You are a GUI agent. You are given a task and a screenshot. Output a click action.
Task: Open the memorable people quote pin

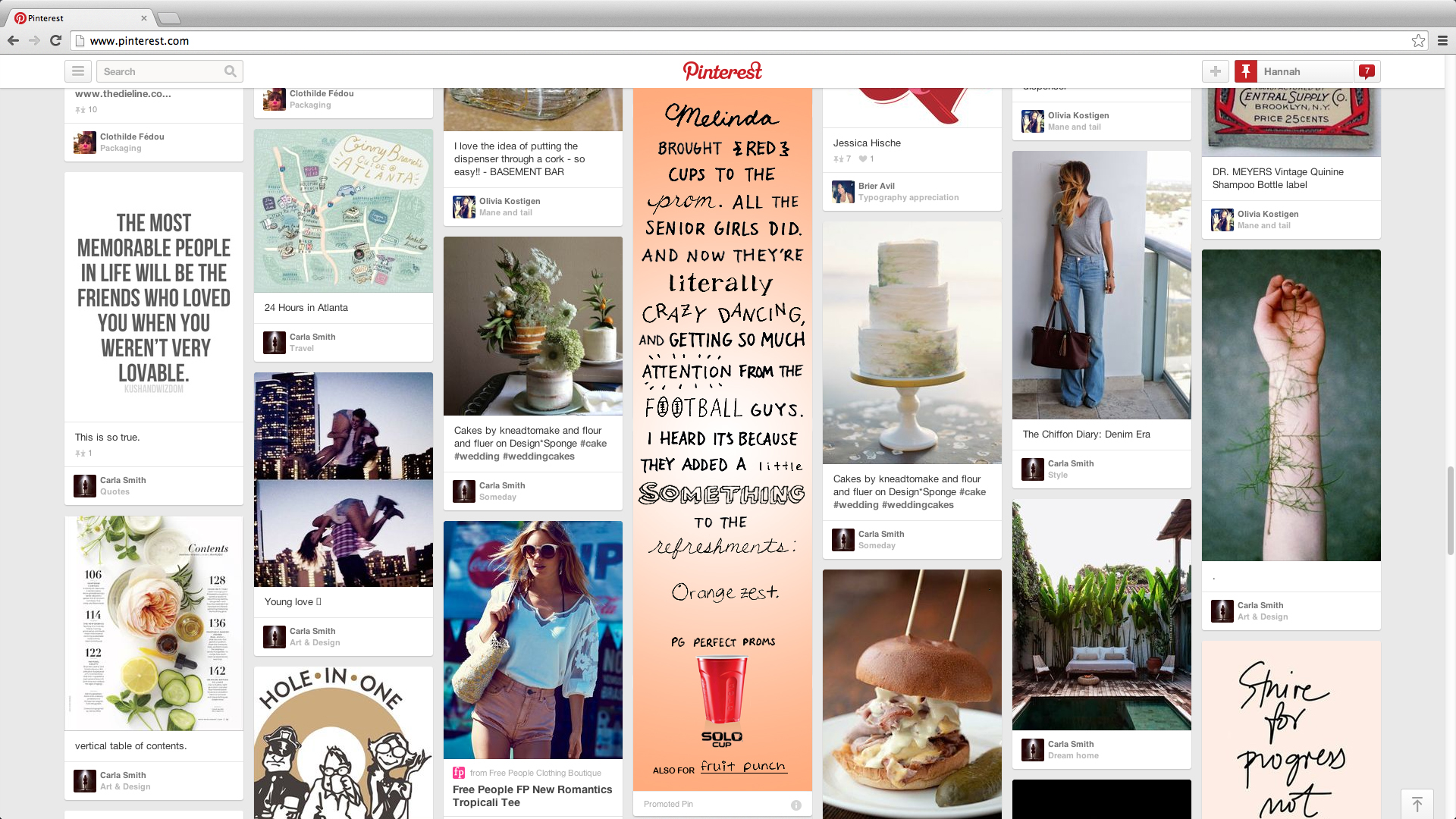pyautogui.click(x=154, y=297)
